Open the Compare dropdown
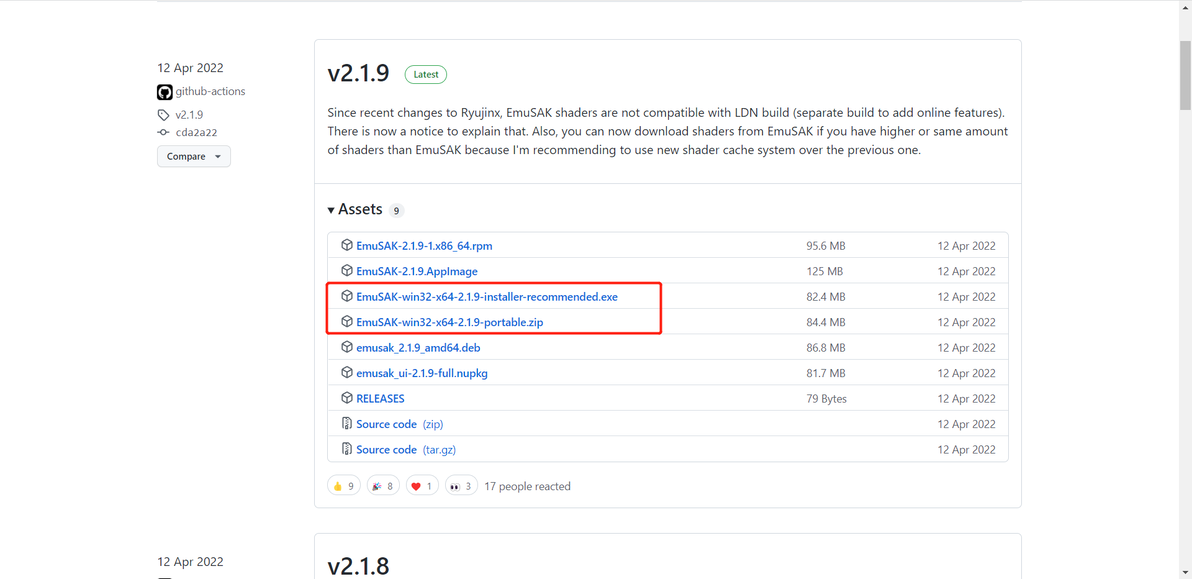Viewport: 1192px width, 579px height. click(194, 156)
